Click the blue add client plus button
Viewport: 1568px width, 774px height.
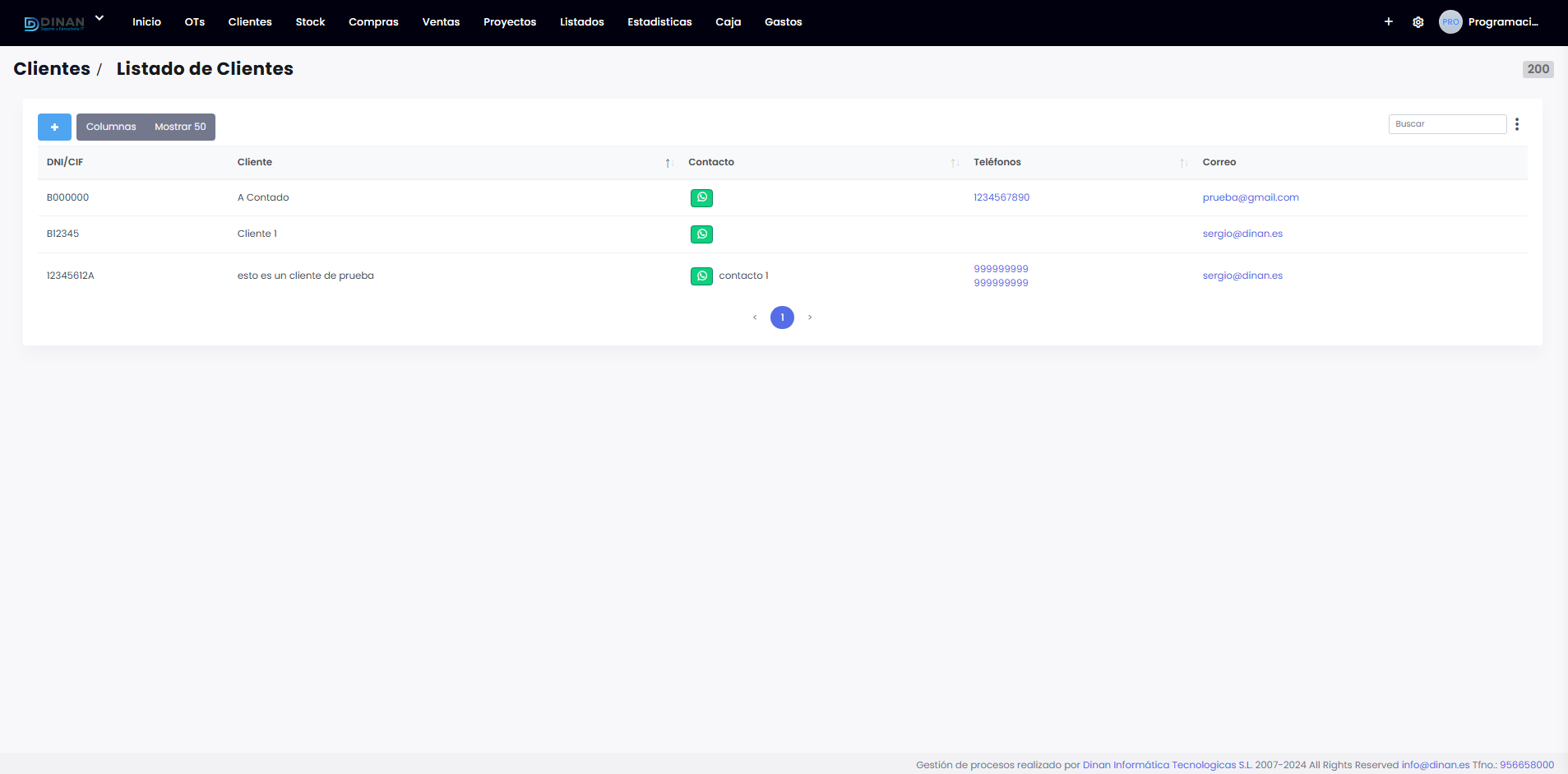(54, 127)
